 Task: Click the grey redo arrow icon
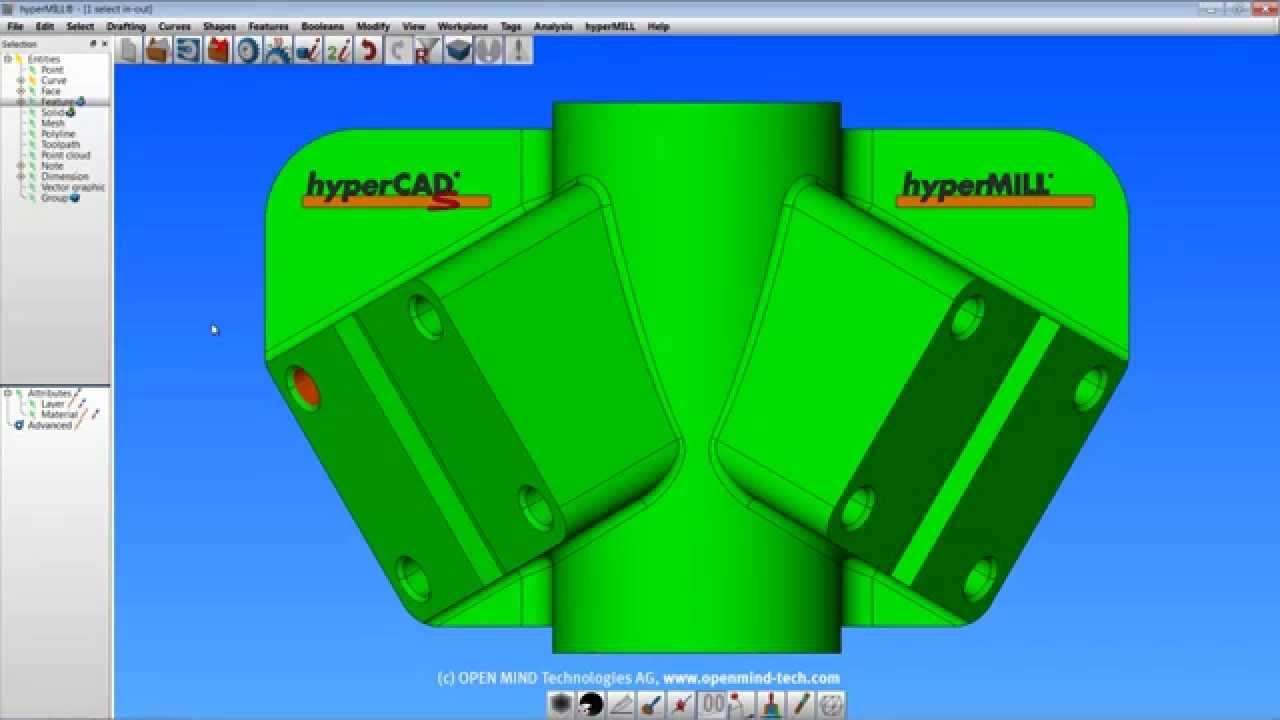click(x=398, y=50)
